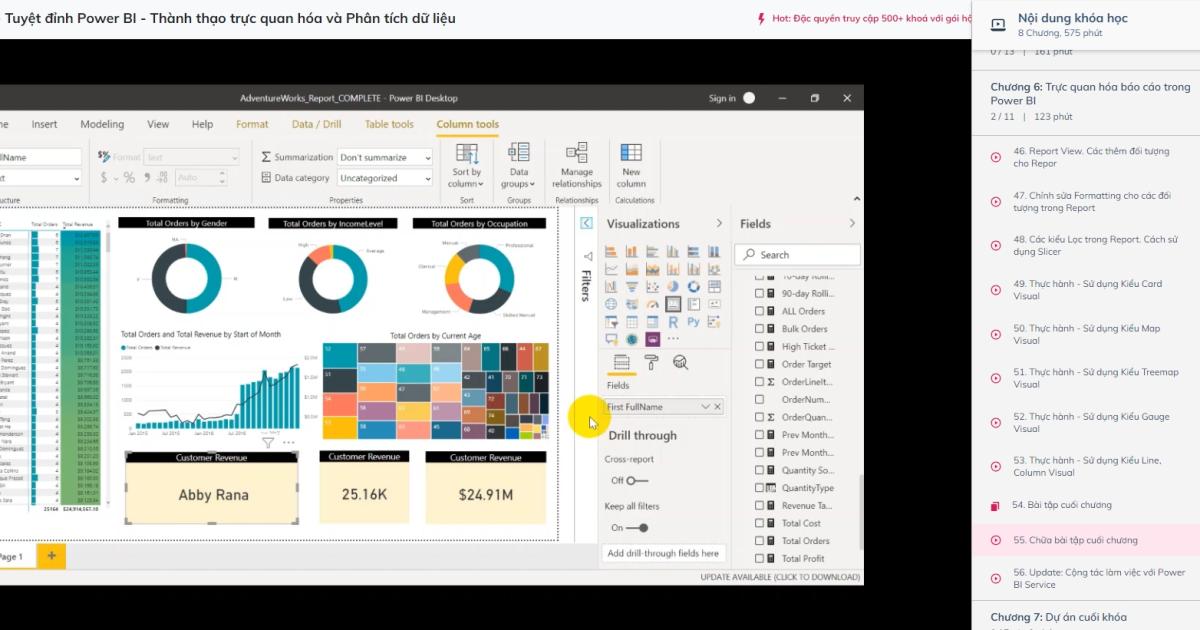Image resolution: width=1200 pixels, height=630 pixels.
Task: Click the percent format icon
Action: coord(129,177)
